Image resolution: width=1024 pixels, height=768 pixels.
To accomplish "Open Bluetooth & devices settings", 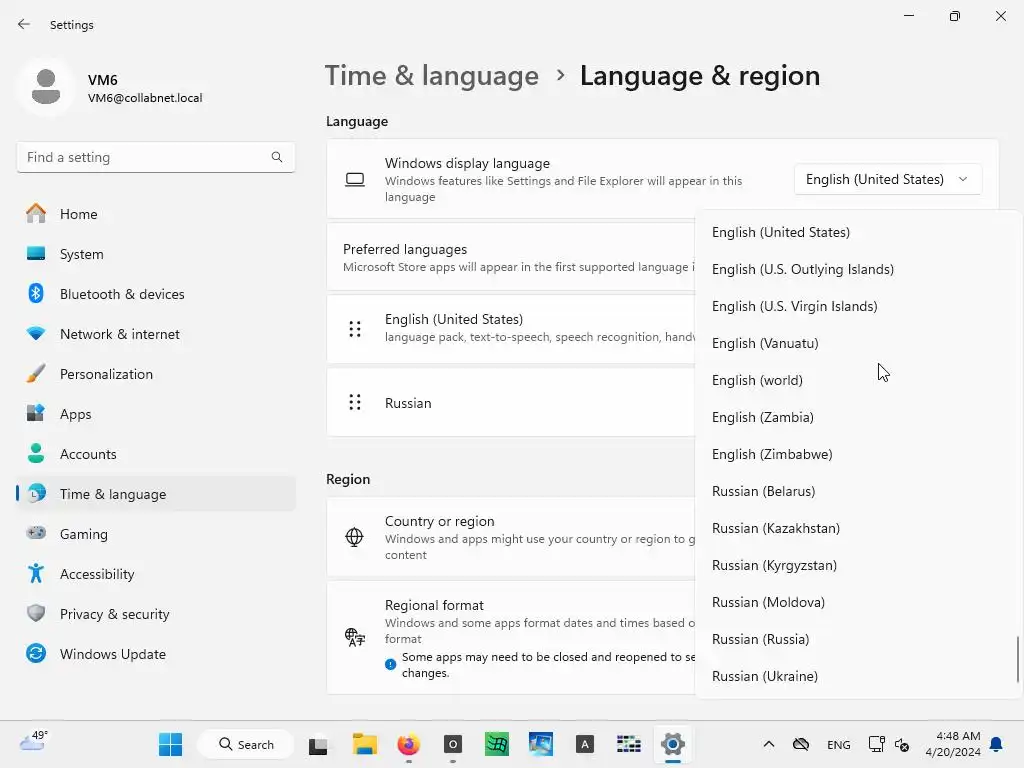I will [x=155, y=294].
